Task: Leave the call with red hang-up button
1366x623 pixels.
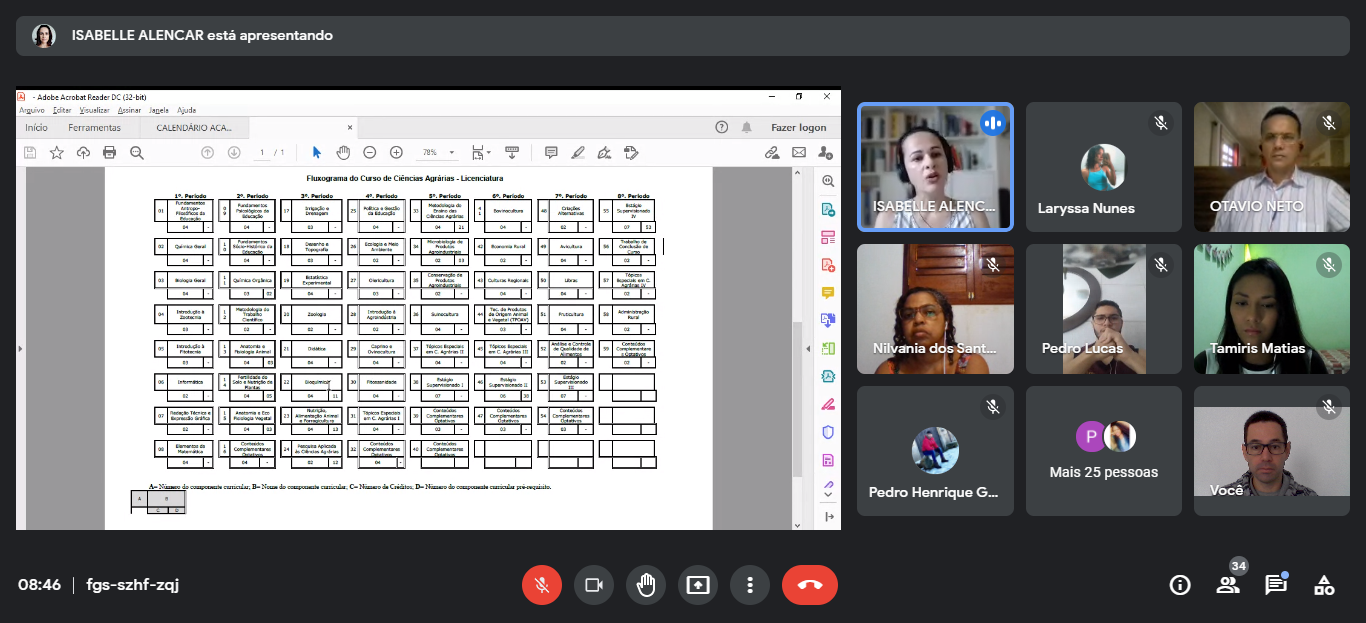Action: pos(810,585)
